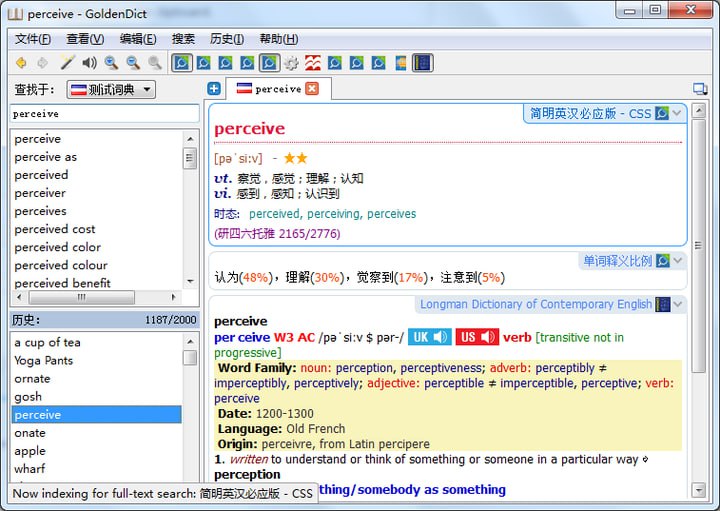Select 'perceived cost' in word list
This screenshot has width=720, height=511.
pyautogui.click(x=55, y=229)
